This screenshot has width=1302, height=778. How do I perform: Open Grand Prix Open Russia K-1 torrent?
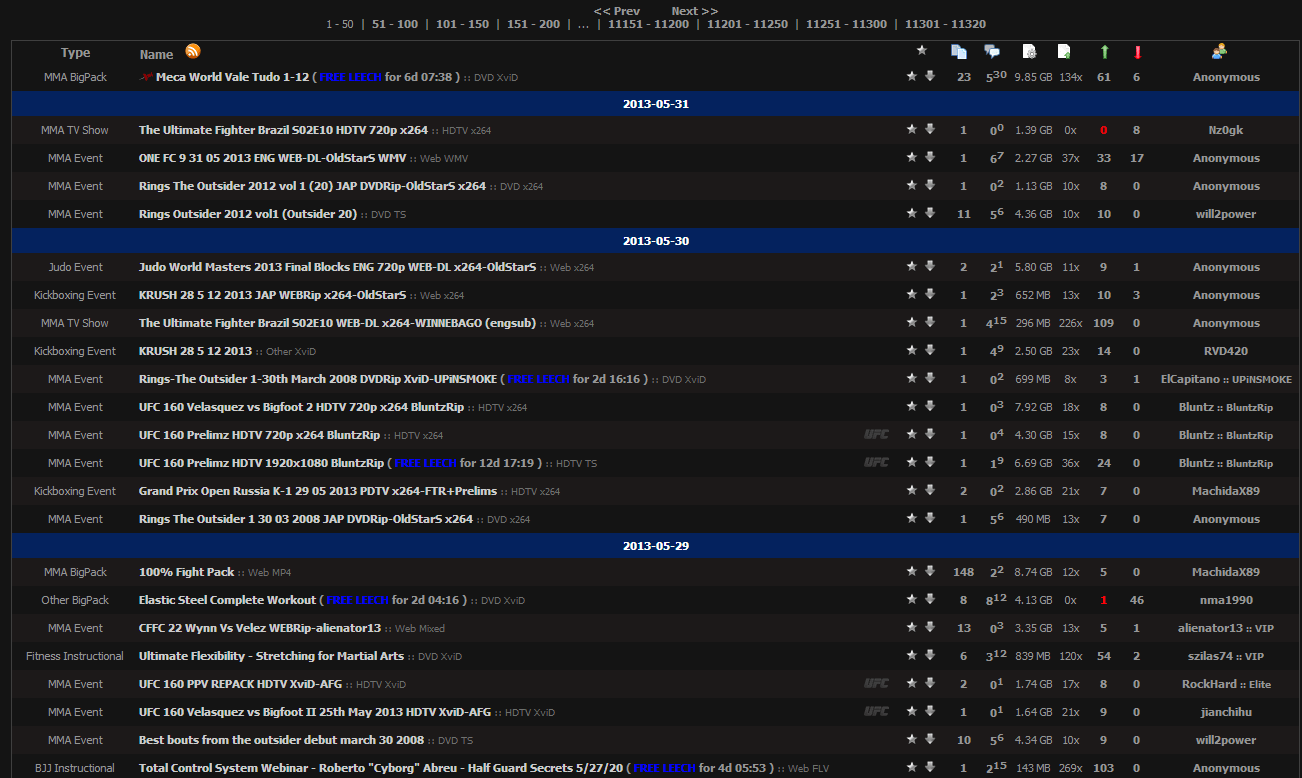[x=318, y=491]
